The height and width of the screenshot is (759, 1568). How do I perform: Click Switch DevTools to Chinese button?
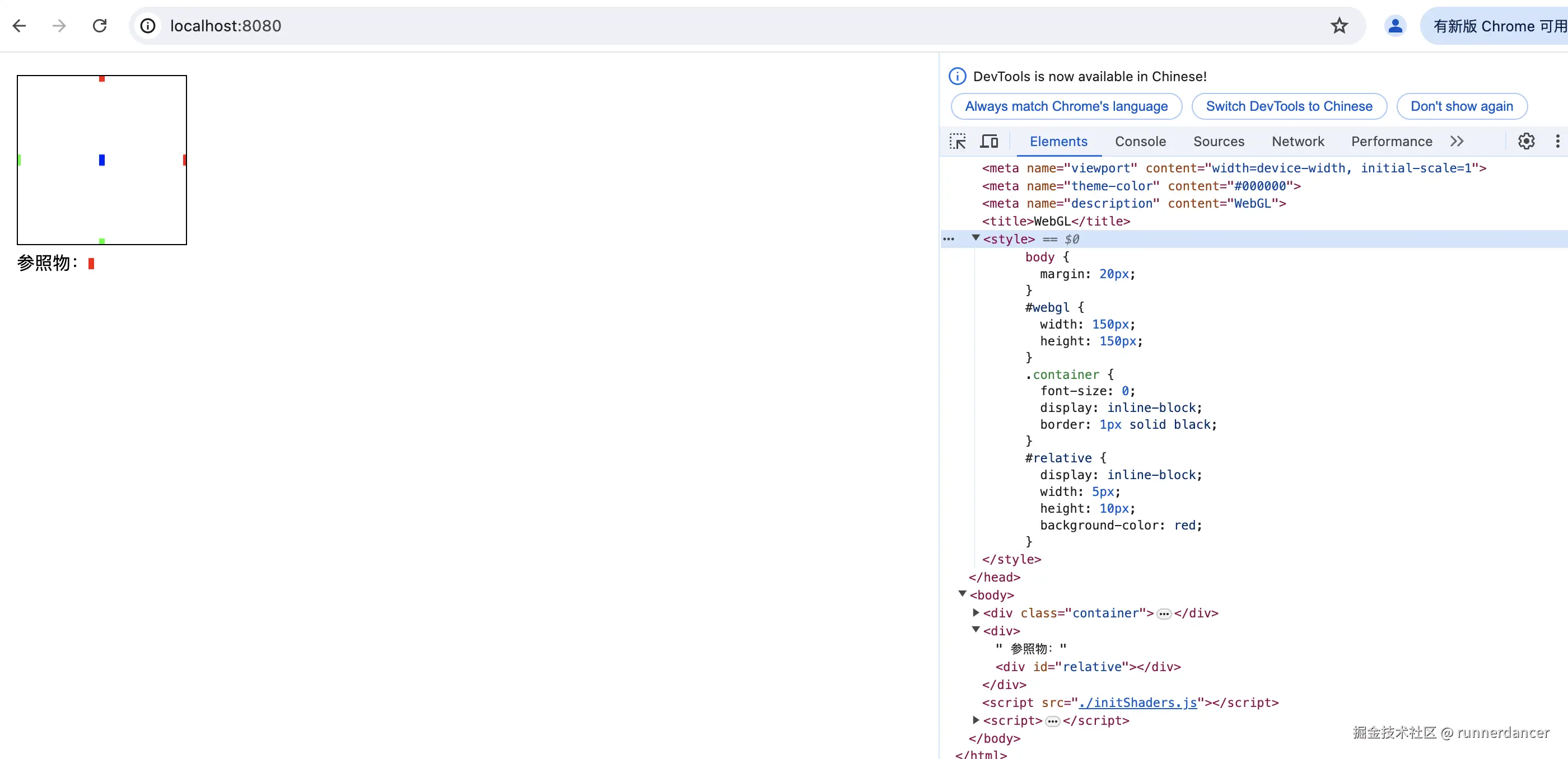click(x=1289, y=106)
